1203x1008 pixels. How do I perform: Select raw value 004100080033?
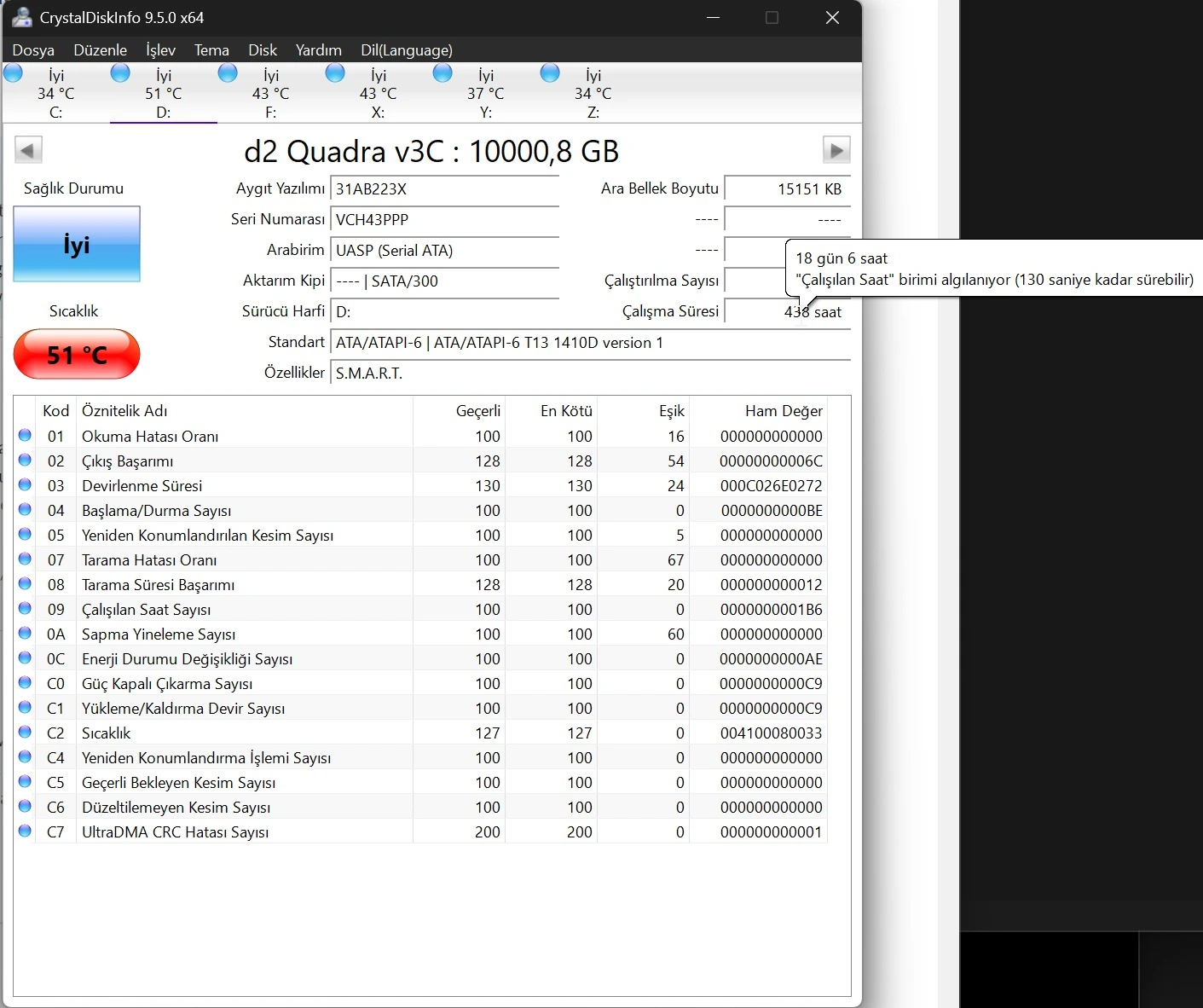point(772,733)
